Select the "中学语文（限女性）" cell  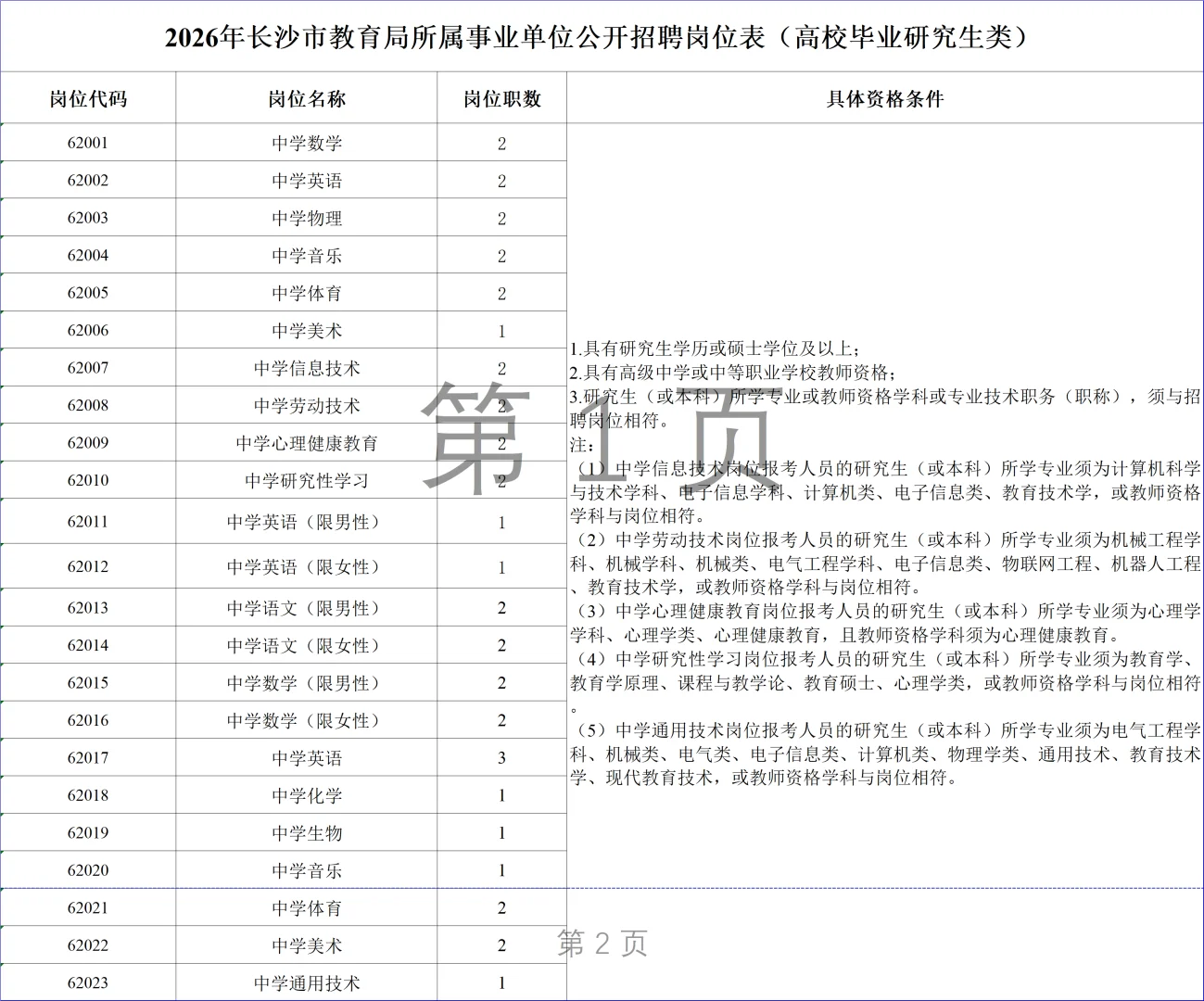pos(307,645)
